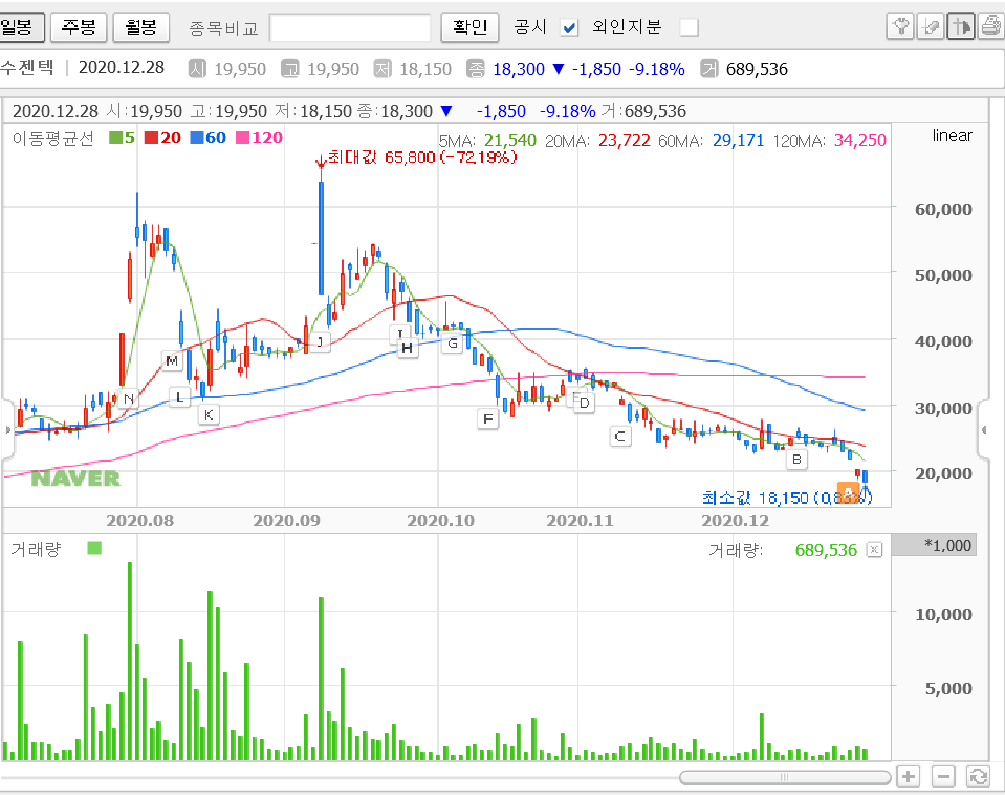Open the chart indicator settings wrench icon

[901, 27]
